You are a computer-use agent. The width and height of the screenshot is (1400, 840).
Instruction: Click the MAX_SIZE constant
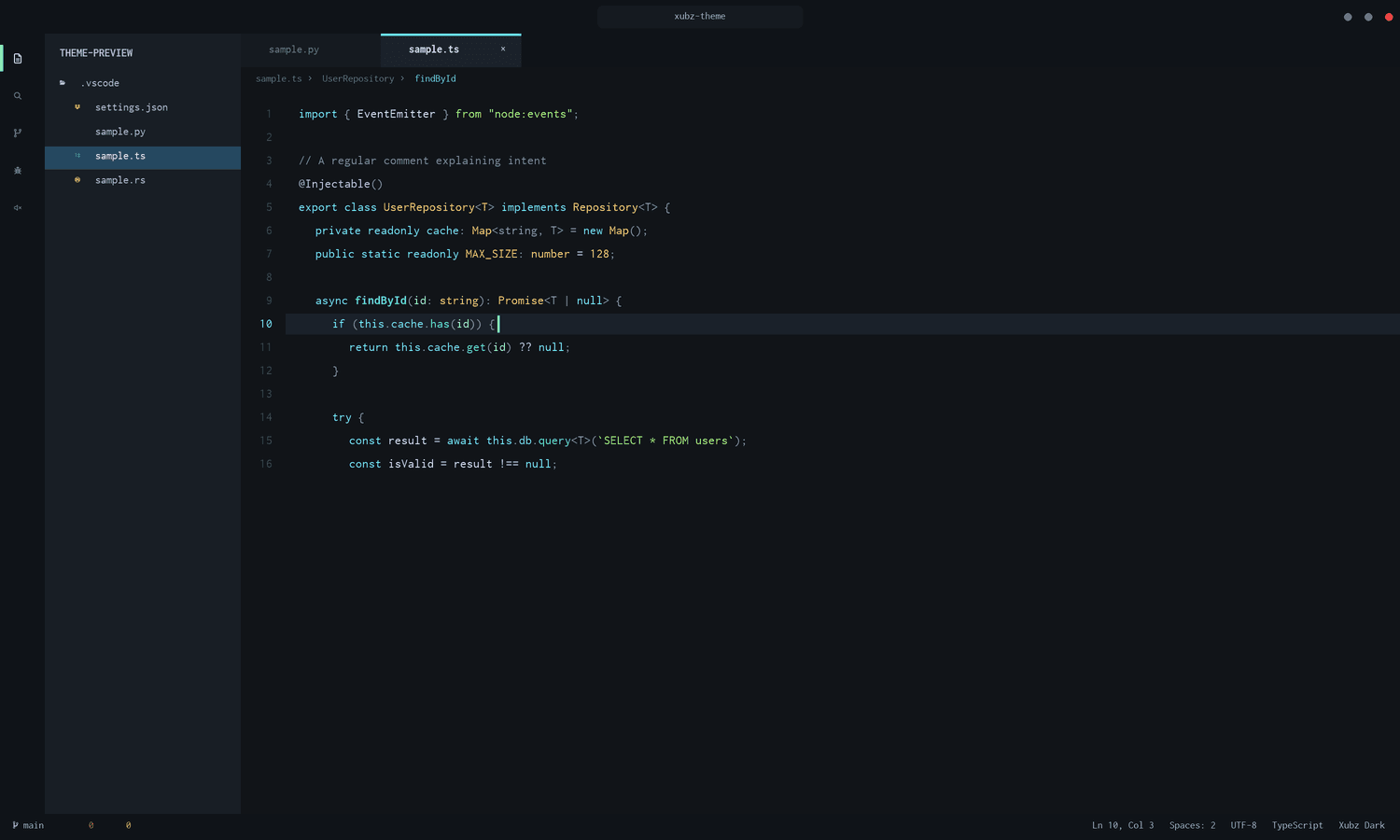click(x=491, y=254)
